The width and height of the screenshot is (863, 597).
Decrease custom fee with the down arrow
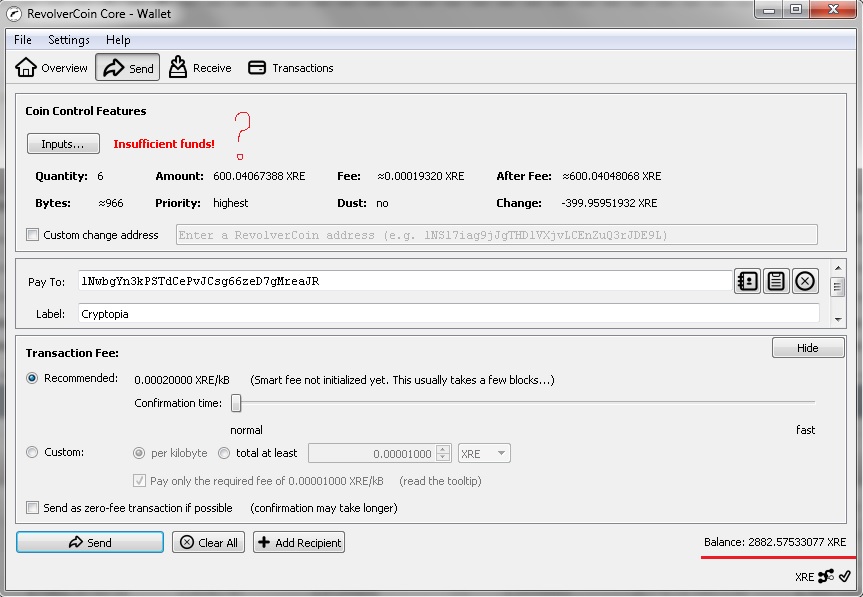[443, 458]
